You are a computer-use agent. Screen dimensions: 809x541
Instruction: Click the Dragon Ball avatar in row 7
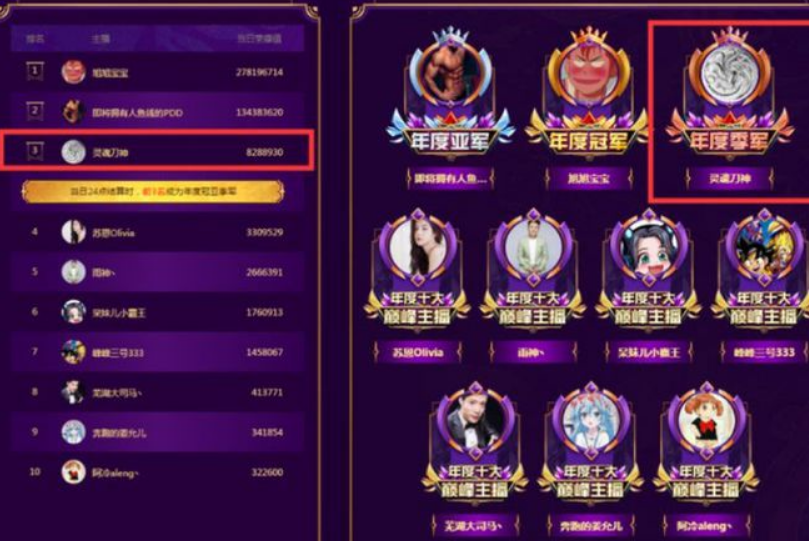(x=73, y=352)
